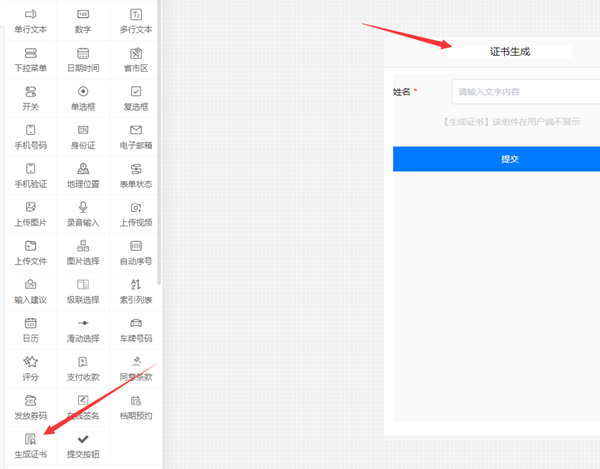Add the 身份证 ID card component
Image resolution: width=600 pixels, height=469 pixels.
coord(83,137)
